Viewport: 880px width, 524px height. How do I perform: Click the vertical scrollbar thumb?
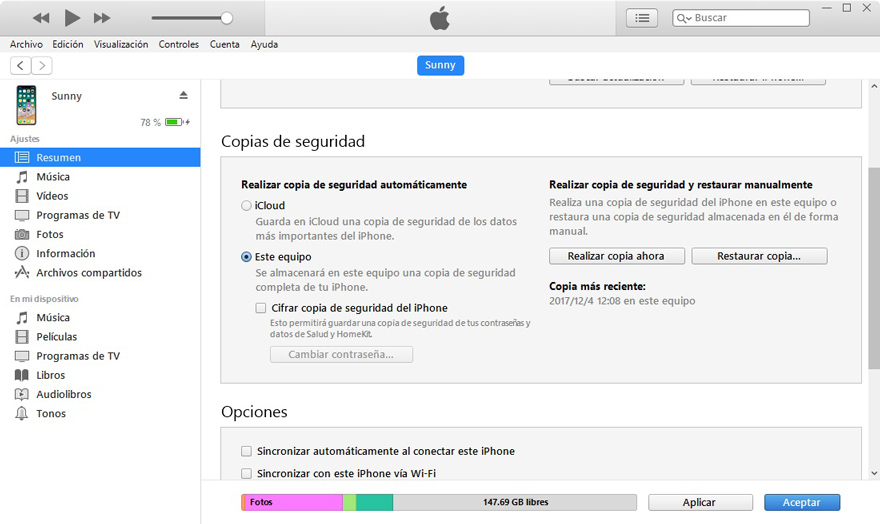tap(874, 268)
